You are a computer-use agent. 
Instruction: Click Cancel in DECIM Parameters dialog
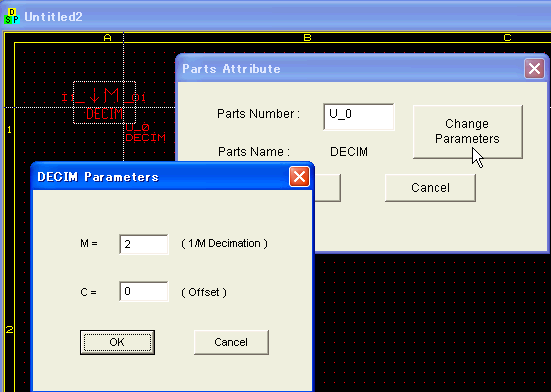click(231, 342)
